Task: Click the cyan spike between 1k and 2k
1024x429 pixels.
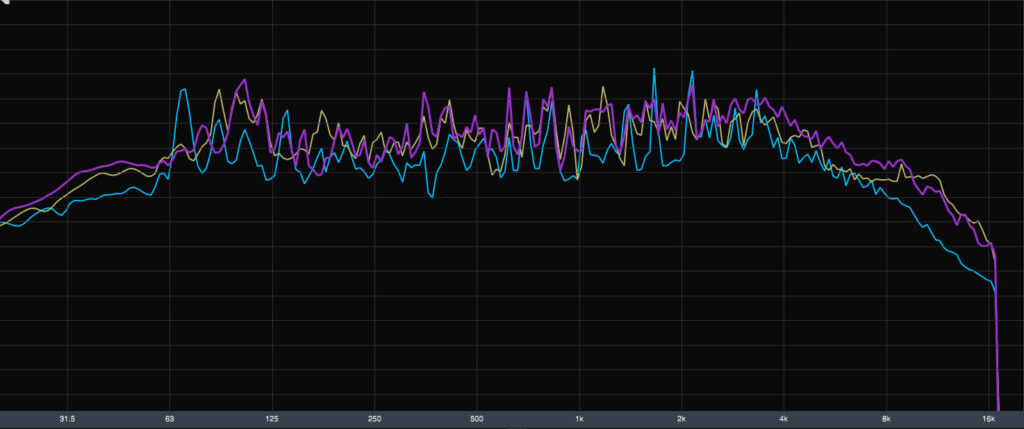Action: 654,69
